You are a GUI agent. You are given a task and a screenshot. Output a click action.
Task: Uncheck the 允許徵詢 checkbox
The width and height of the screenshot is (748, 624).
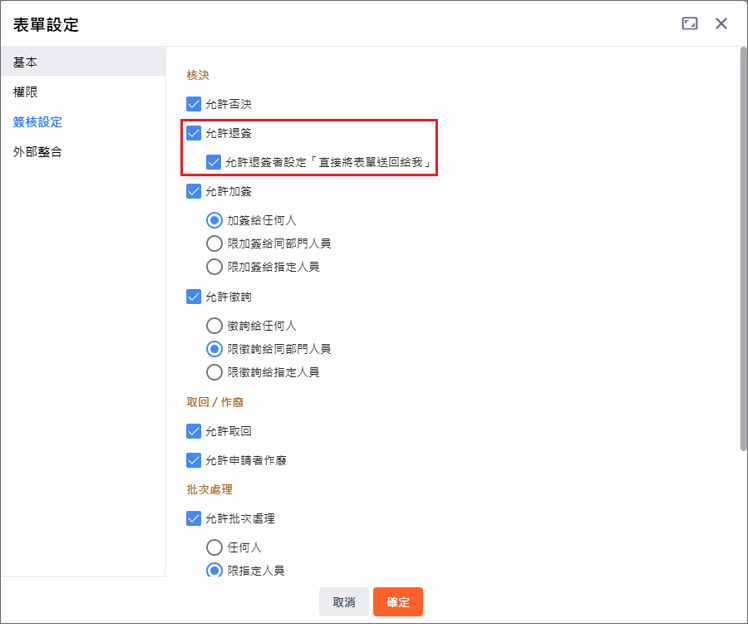pyautogui.click(x=194, y=296)
